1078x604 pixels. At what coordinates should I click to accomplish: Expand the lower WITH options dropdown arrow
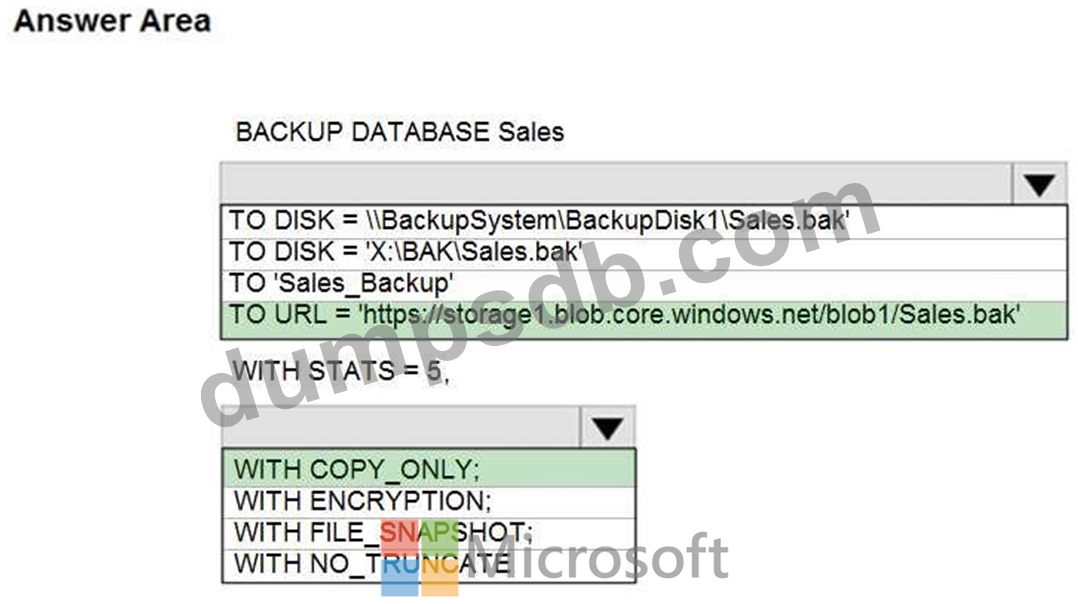coord(607,427)
